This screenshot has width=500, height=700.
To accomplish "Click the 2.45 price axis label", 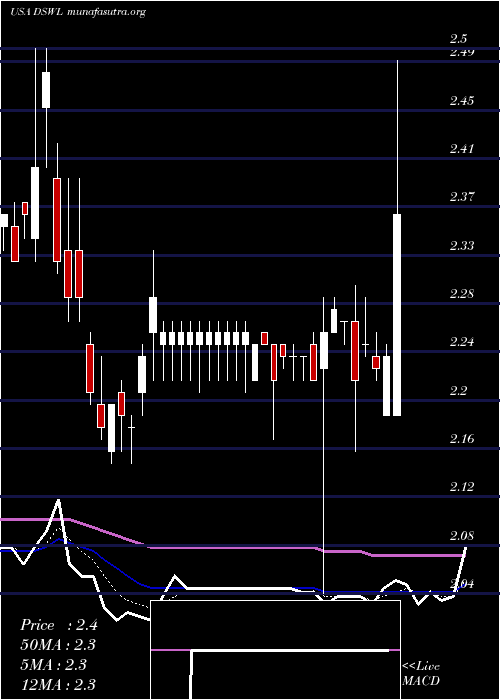I will click(462, 101).
